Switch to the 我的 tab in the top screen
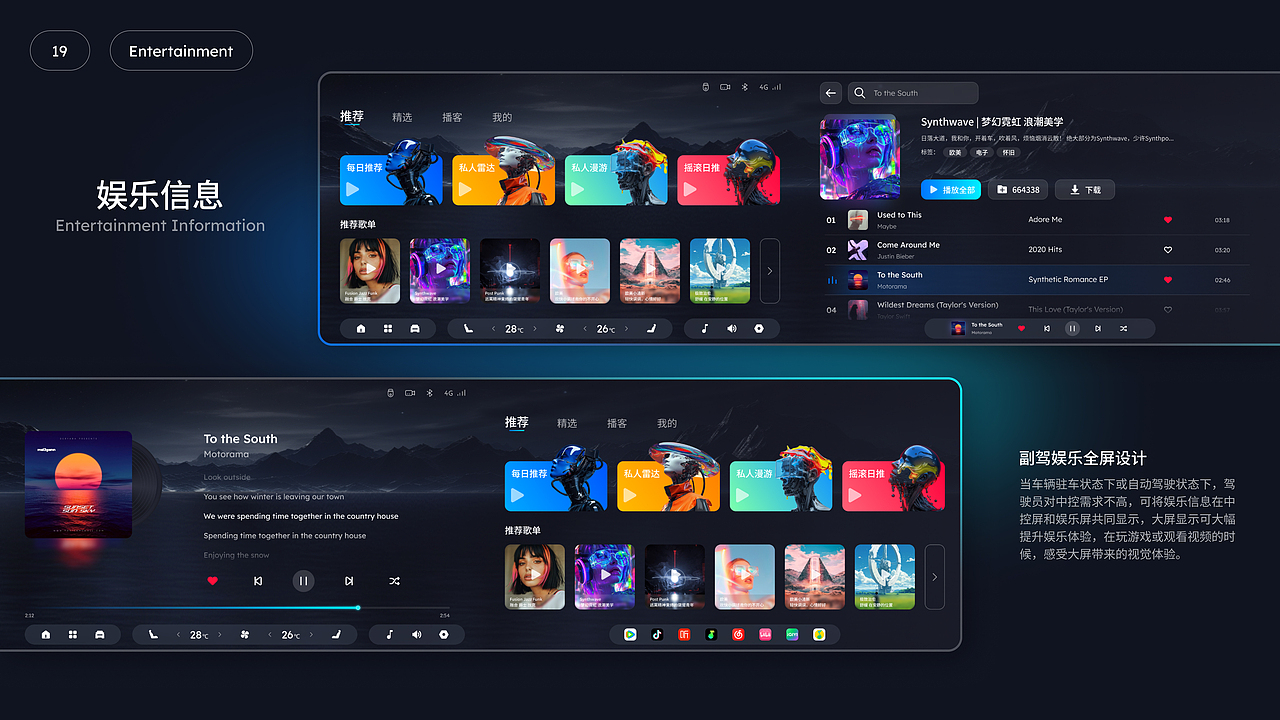The width and height of the screenshot is (1280, 720). (502, 117)
